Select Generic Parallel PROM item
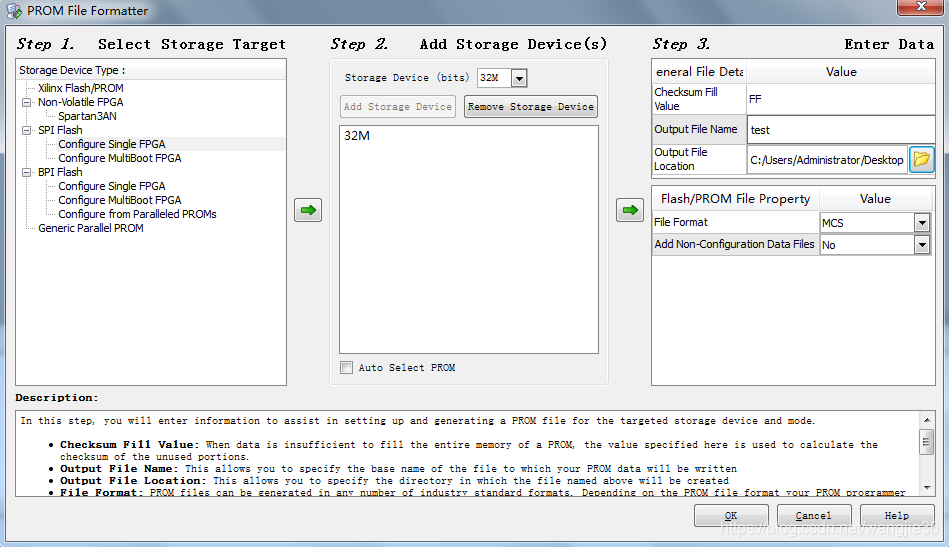The height and width of the screenshot is (547, 949). (91, 228)
